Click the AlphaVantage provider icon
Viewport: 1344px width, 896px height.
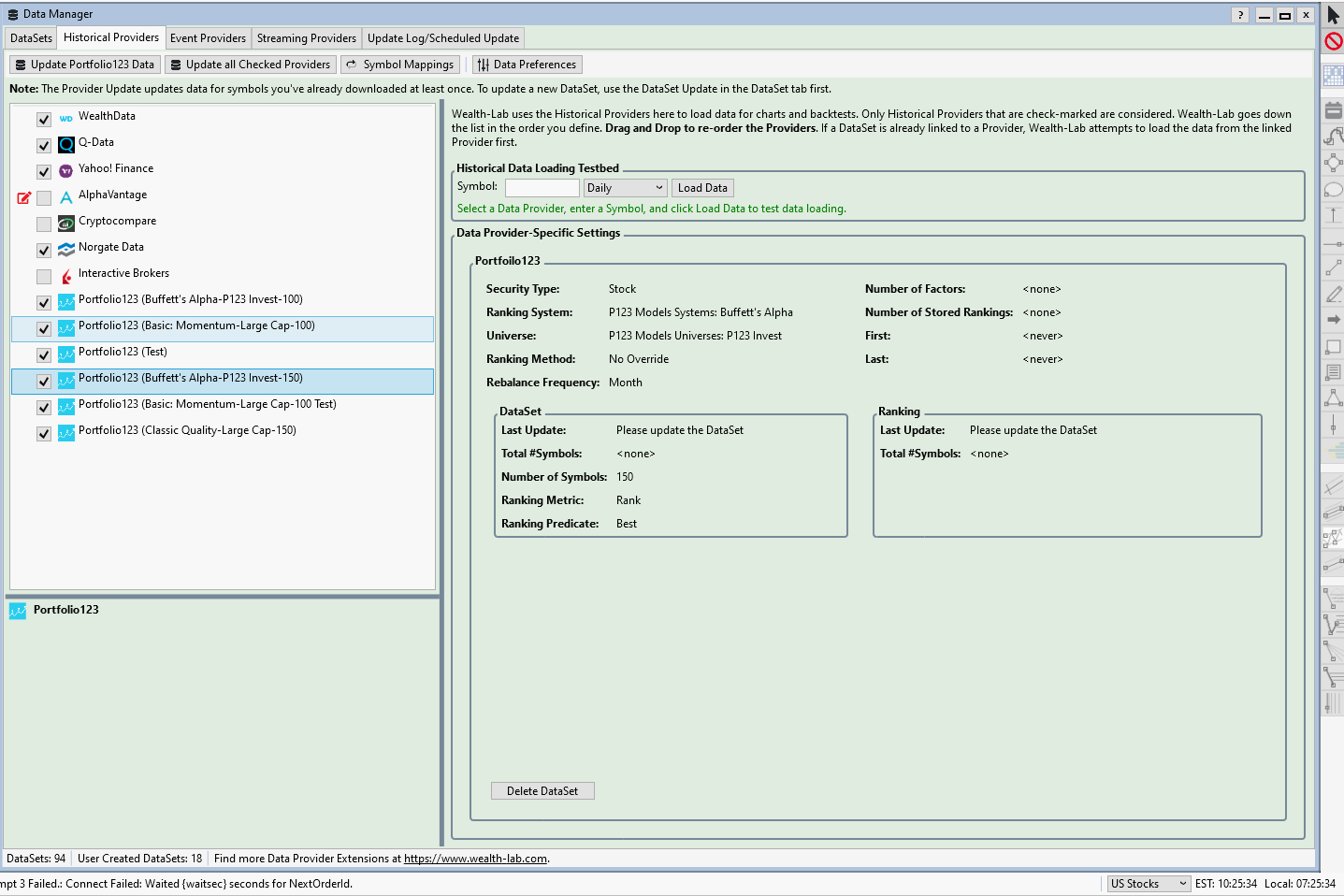pos(66,197)
